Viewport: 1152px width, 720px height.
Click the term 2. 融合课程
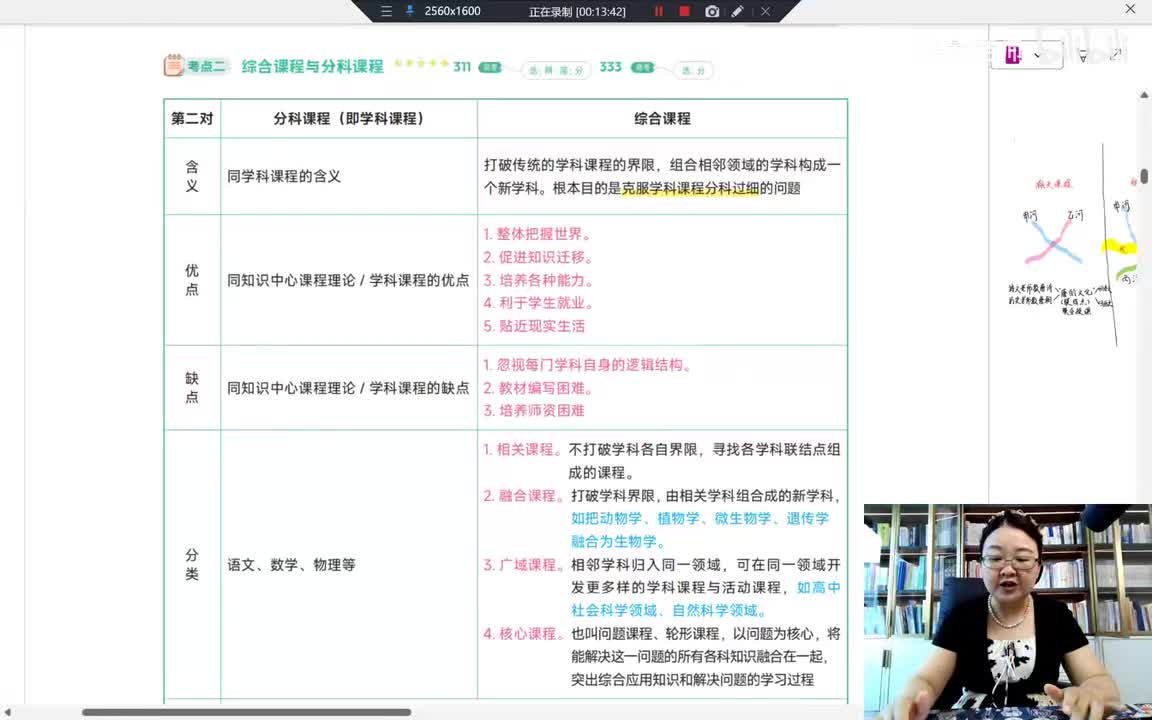(524, 496)
